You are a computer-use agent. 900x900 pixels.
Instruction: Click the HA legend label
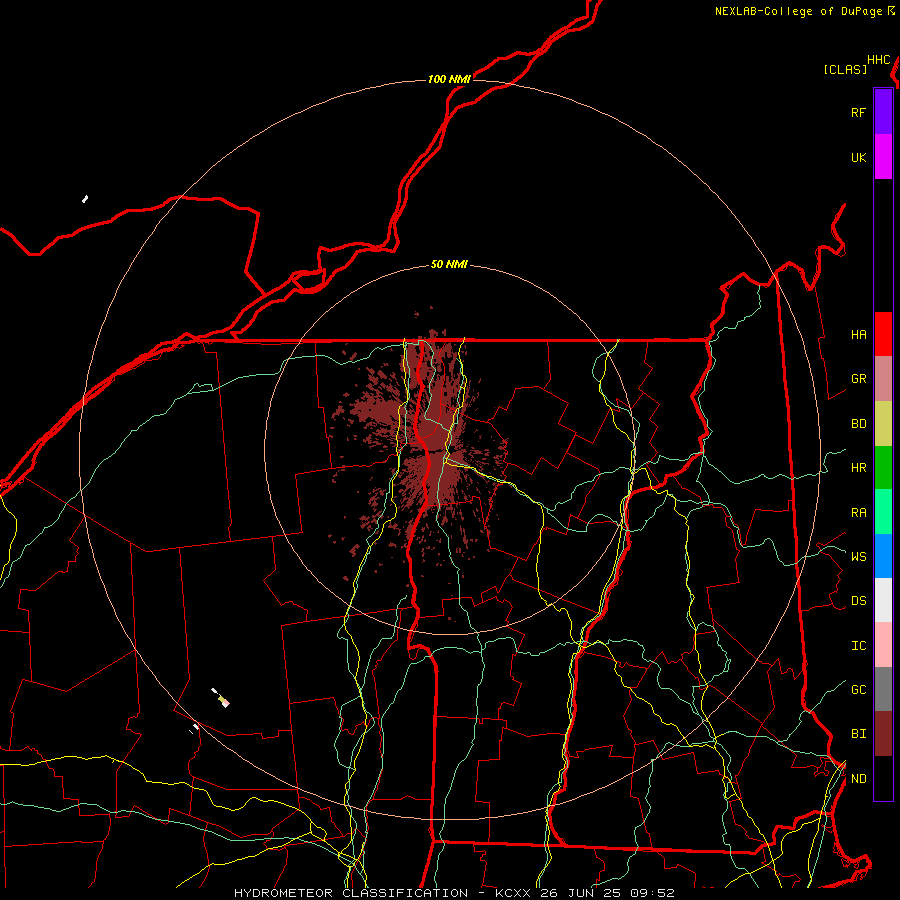(x=858, y=334)
